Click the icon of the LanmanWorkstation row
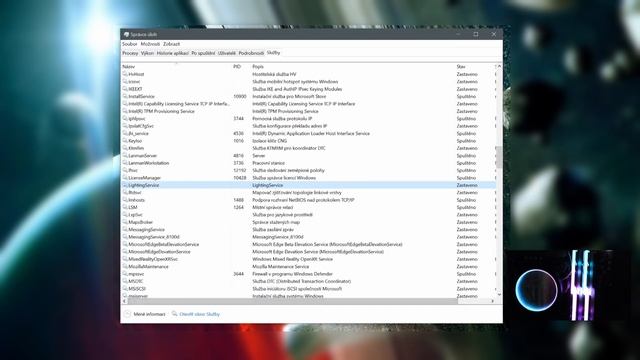This screenshot has height=360, width=640. [x=125, y=163]
